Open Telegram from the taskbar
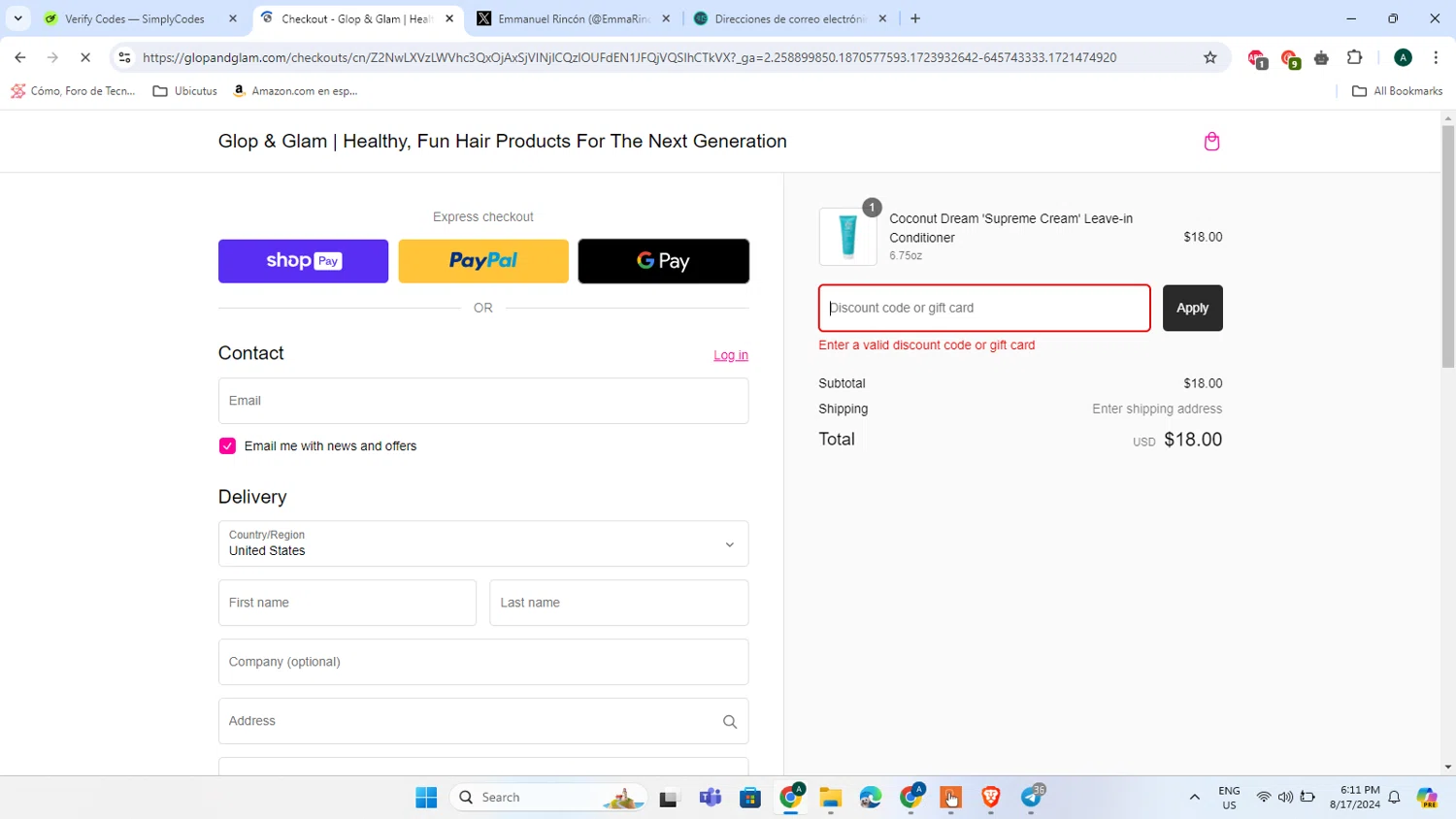Image resolution: width=1456 pixels, height=819 pixels. (x=1032, y=798)
